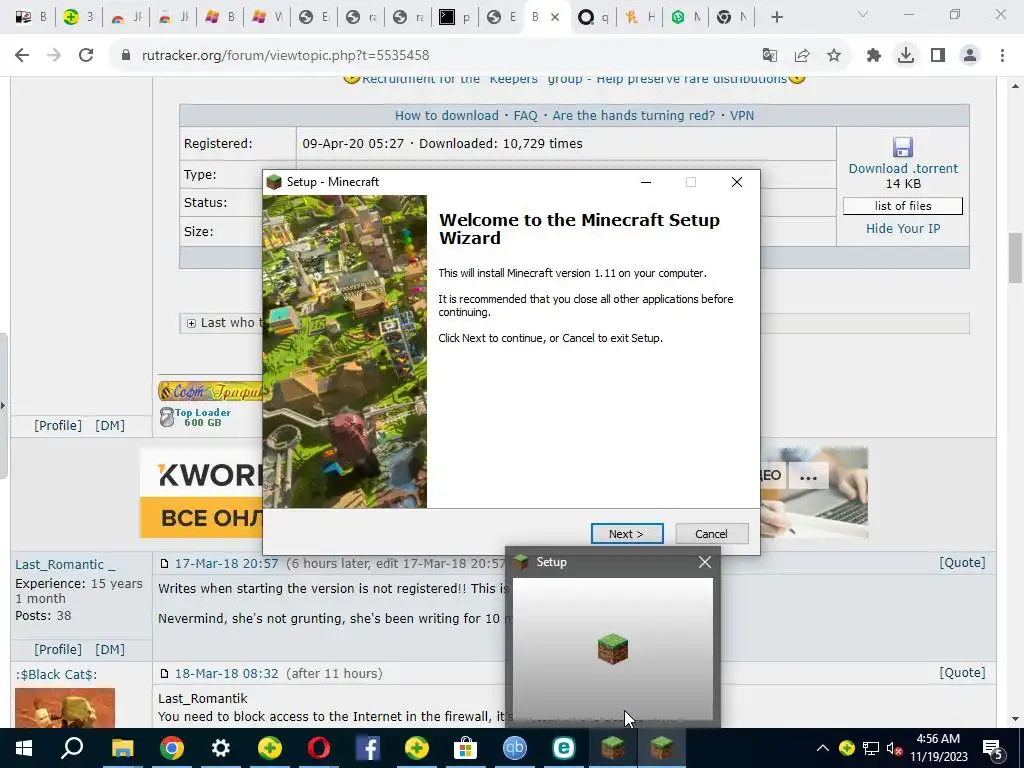
Task: Open Profile link under Last_Romantic post
Action: 58,650
